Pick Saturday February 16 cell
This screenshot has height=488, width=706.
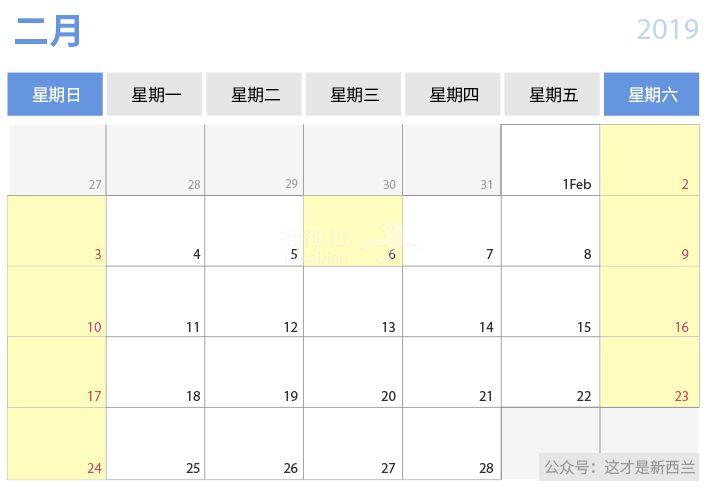click(x=650, y=301)
